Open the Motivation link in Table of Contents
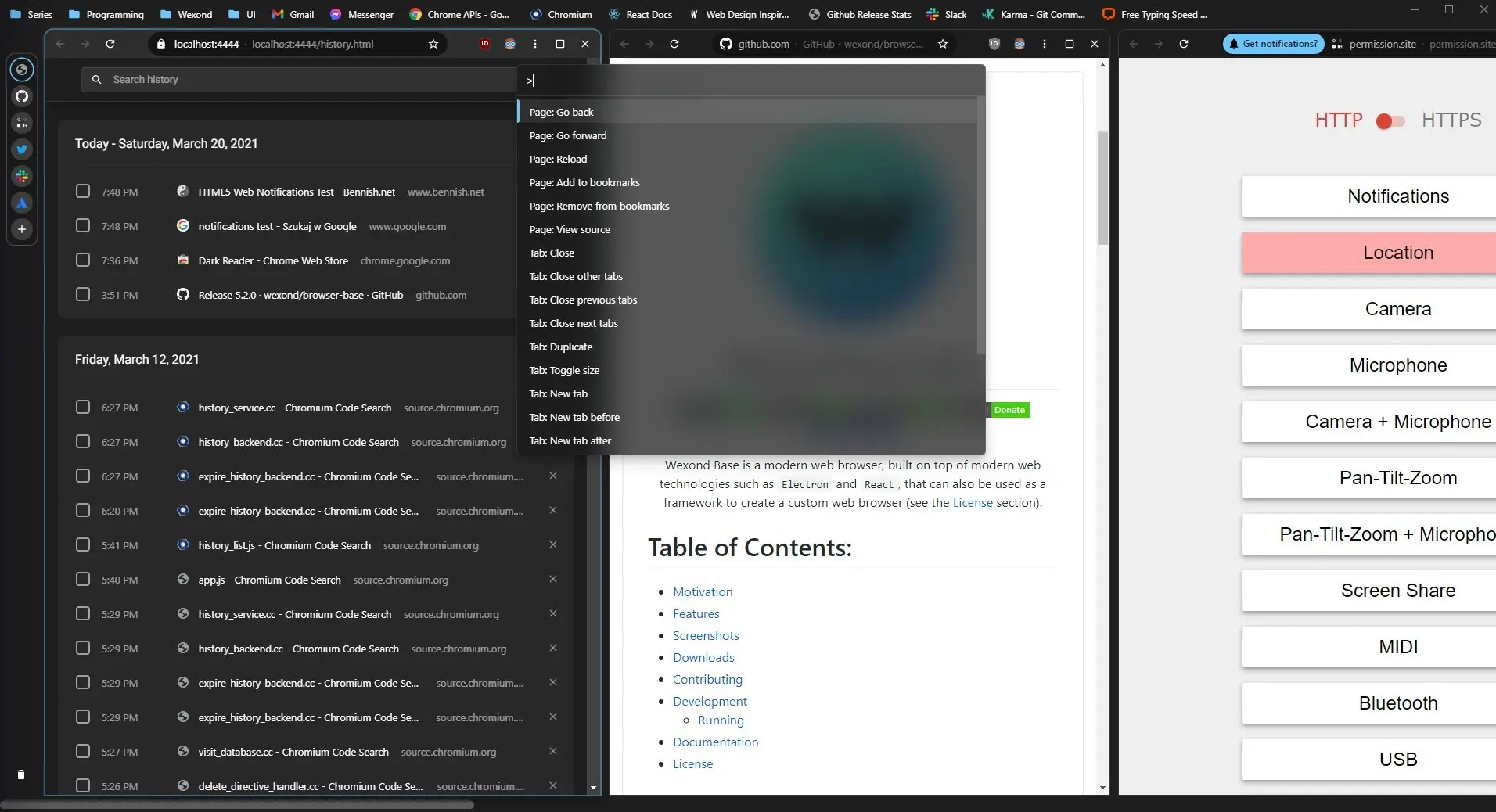Screen dimensions: 1496x812 click(x=703, y=591)
